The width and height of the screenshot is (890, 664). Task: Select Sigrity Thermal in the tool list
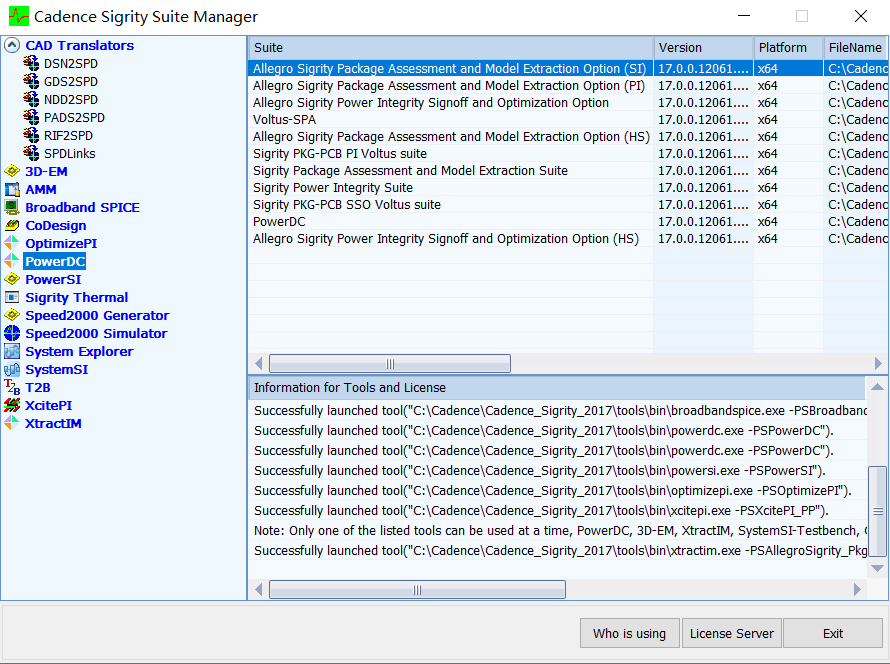pyautogui.click(x=77, y=297)
